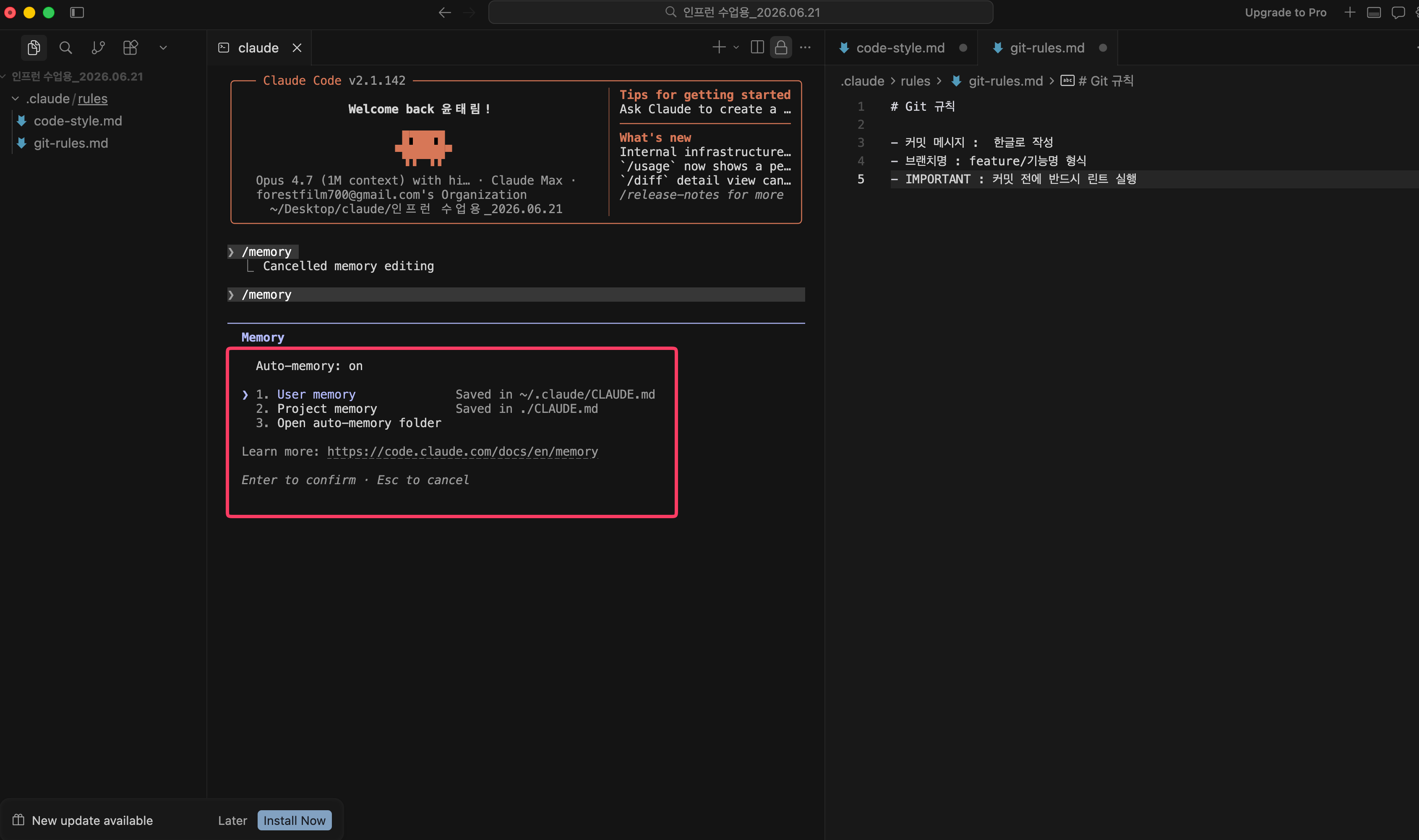Click editor line number 1
Screen dimensions: 1419x840
pos(861,107)
